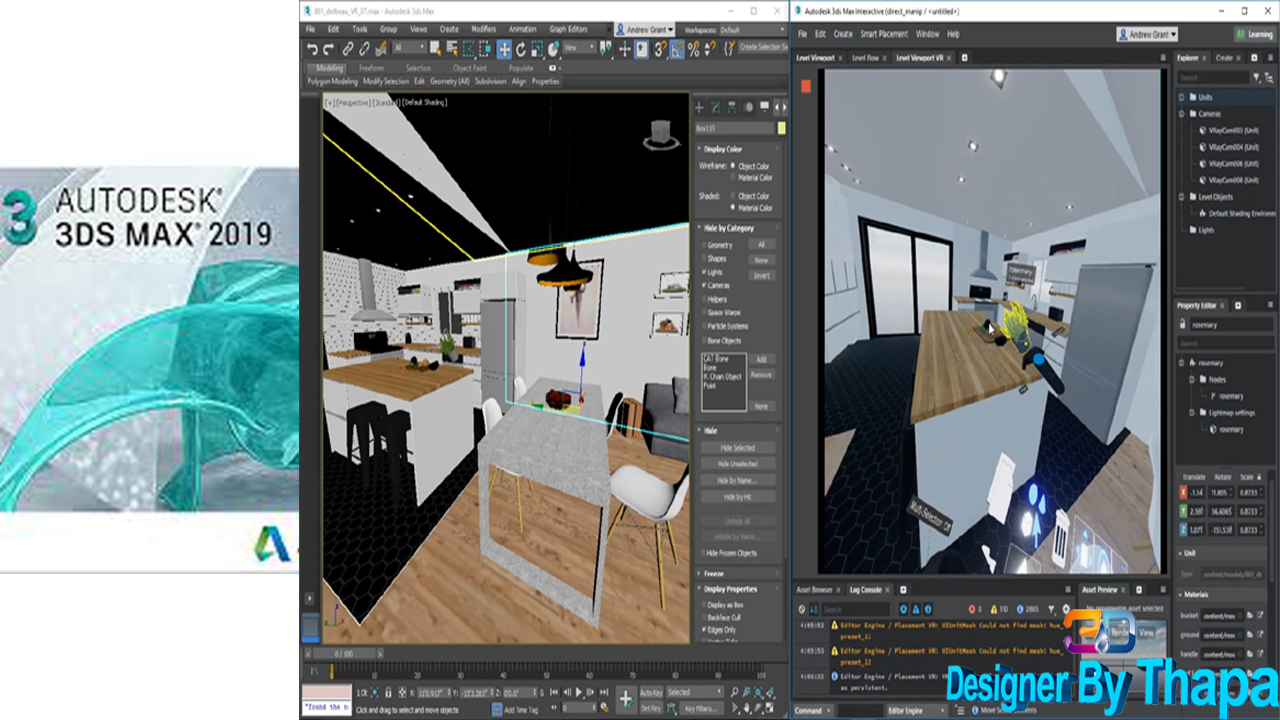Click the 0 / 100 time slider handle
Screen dimensions: 1280x720
(x=343, y=654)
